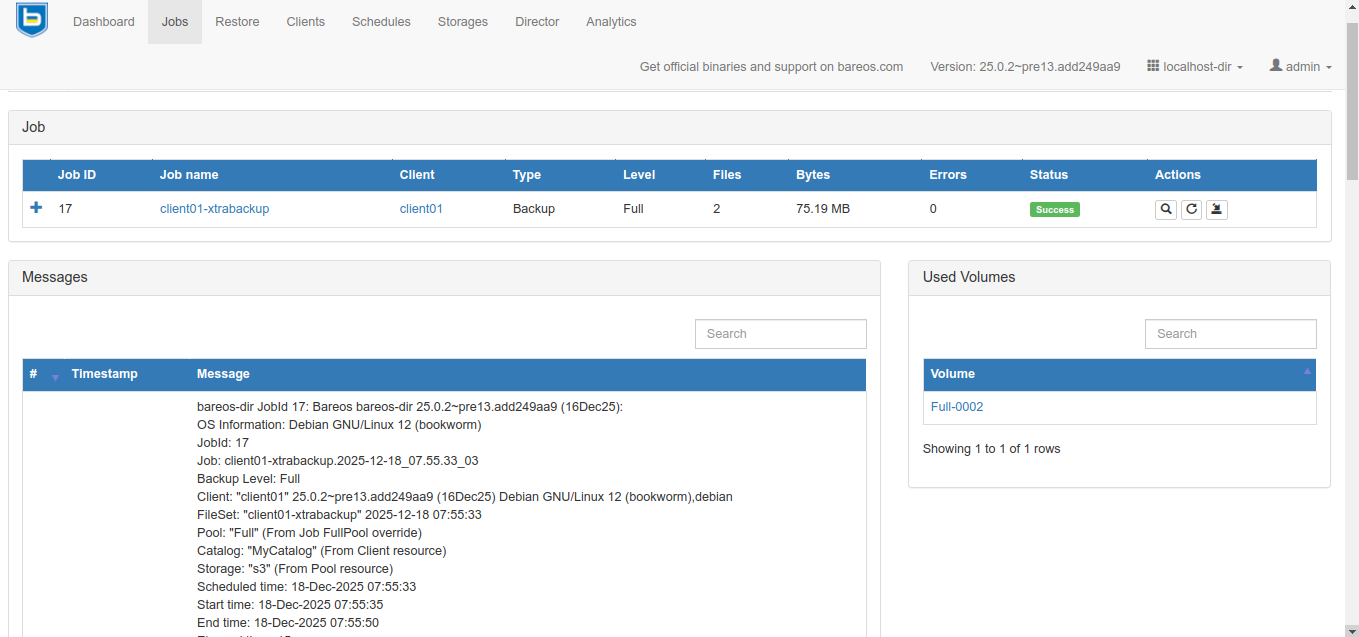Screen dimensions: 1359x637
Task: Click the version text '25.0.2~pre13.add249aa9'
Action: pyautogui.click(x=1050, y=67)
